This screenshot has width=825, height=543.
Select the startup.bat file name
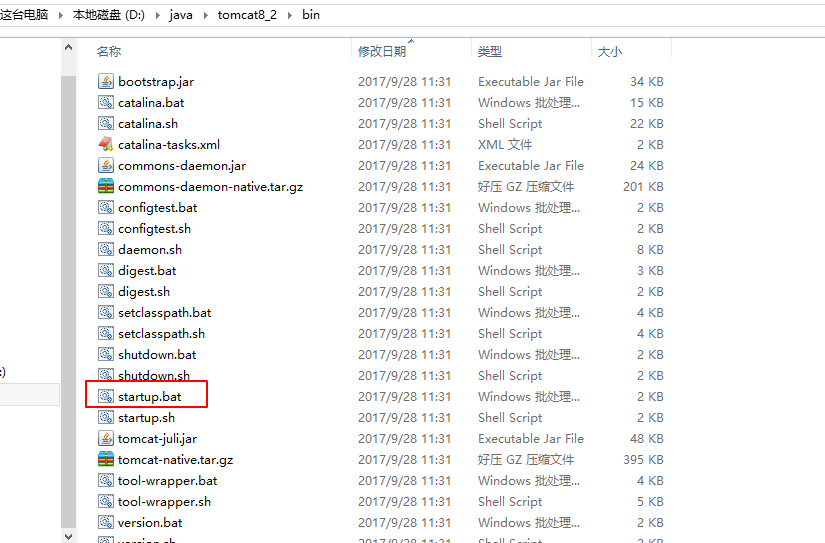[149, 396]
